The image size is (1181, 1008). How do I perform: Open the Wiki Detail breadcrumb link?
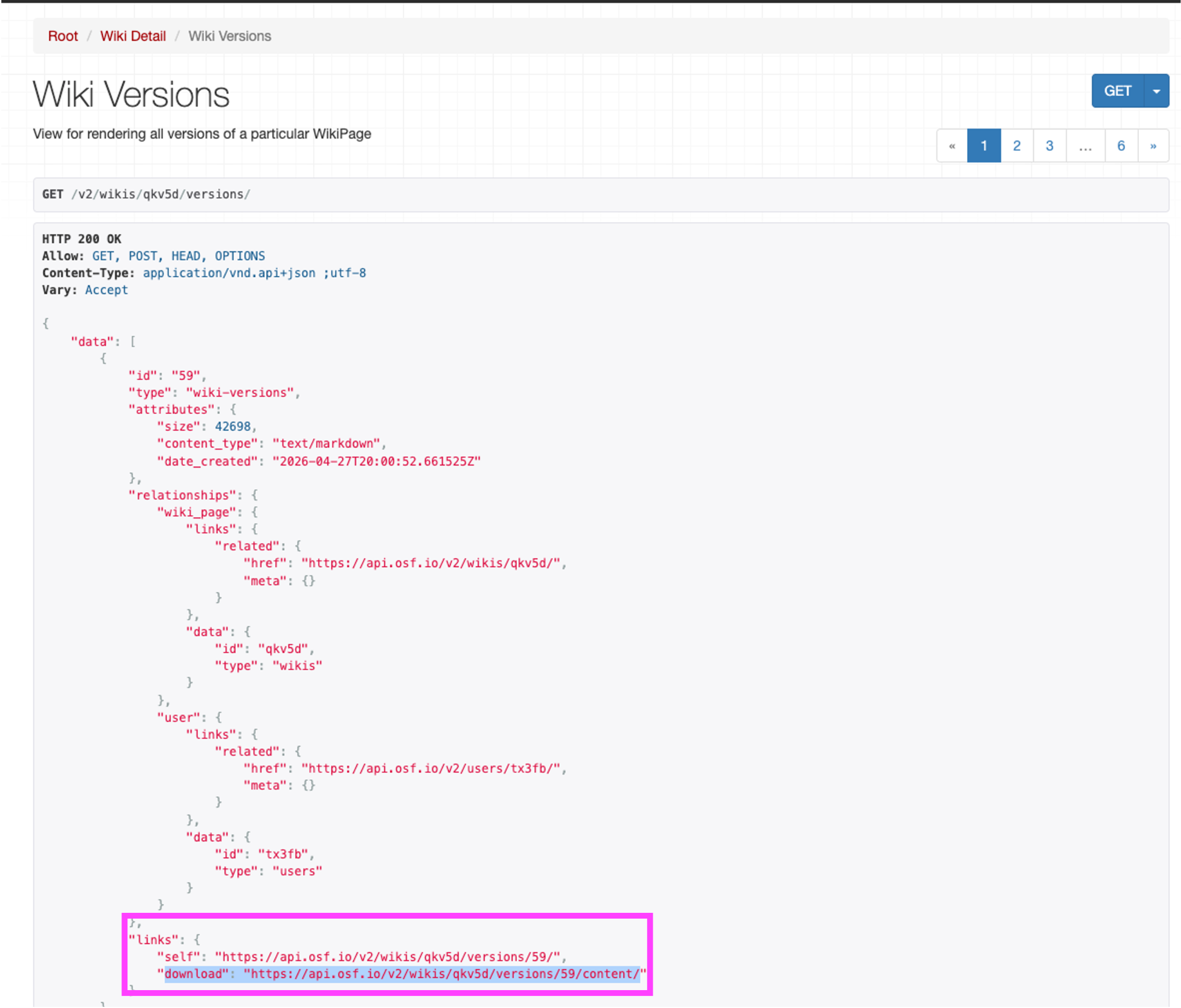(x=133, y=36)
